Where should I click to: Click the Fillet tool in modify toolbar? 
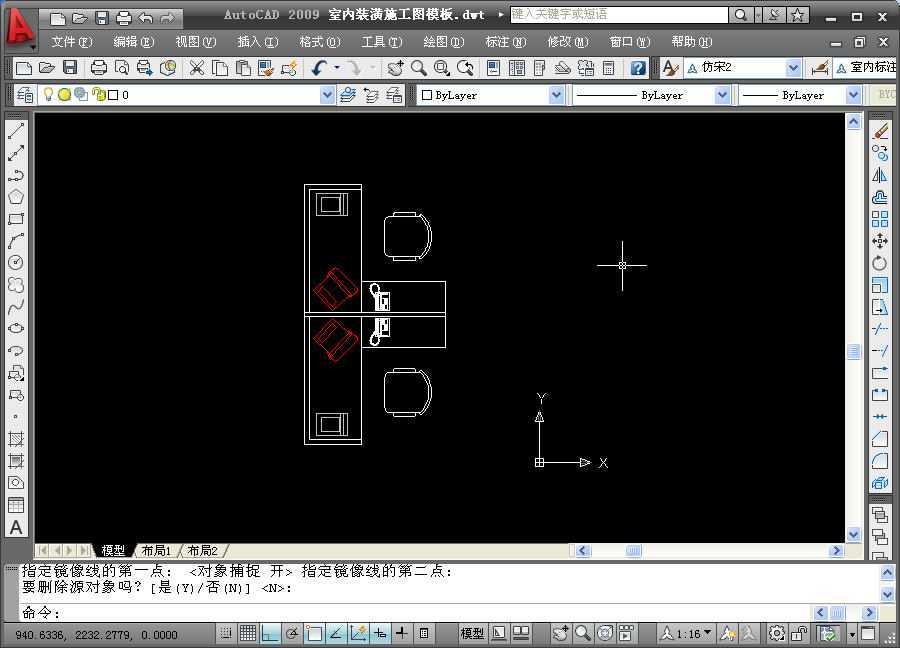(x=880, y=460)
